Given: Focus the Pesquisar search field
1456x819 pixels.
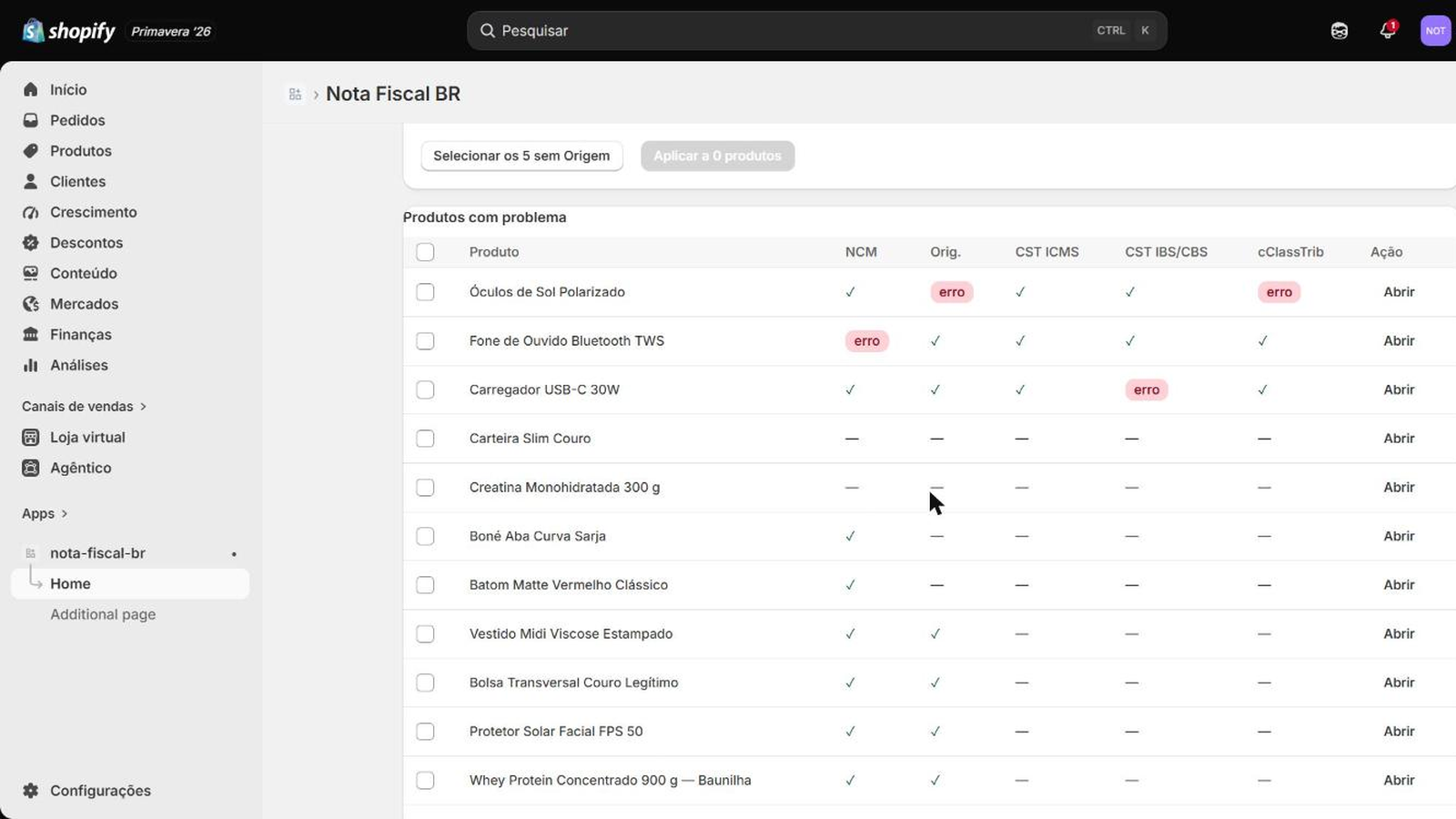Looking at the screenshot, I should tap(816, 31).
